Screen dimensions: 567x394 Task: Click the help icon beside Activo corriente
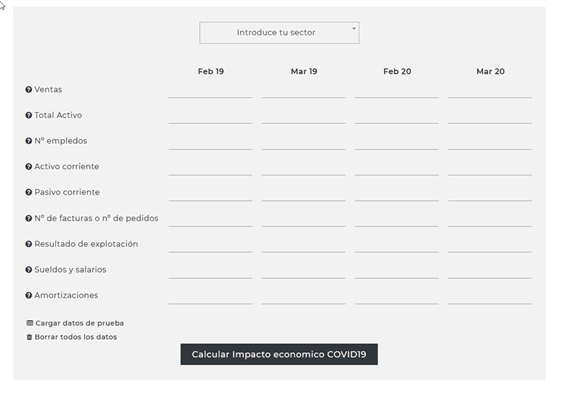[29, 167]
